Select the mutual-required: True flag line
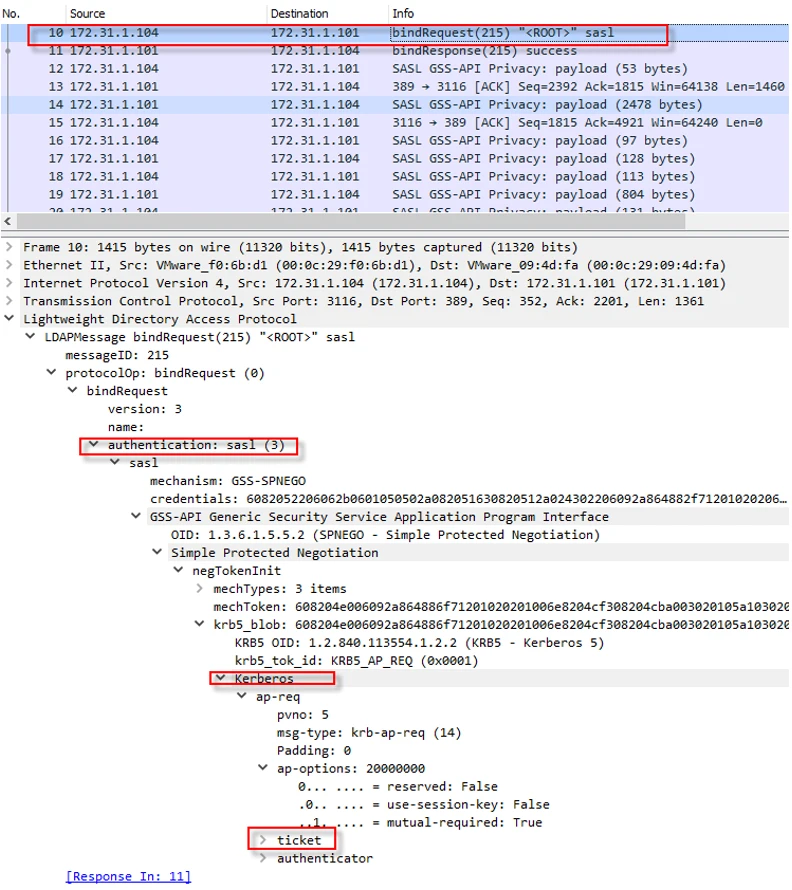 (420, 822)
